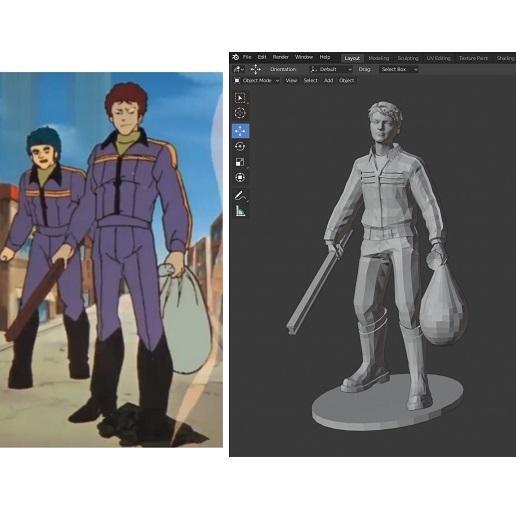Open the Default orientation dropdown
Image resolution: width=516 pixels, height=516 pixels.
coord(331,69)
